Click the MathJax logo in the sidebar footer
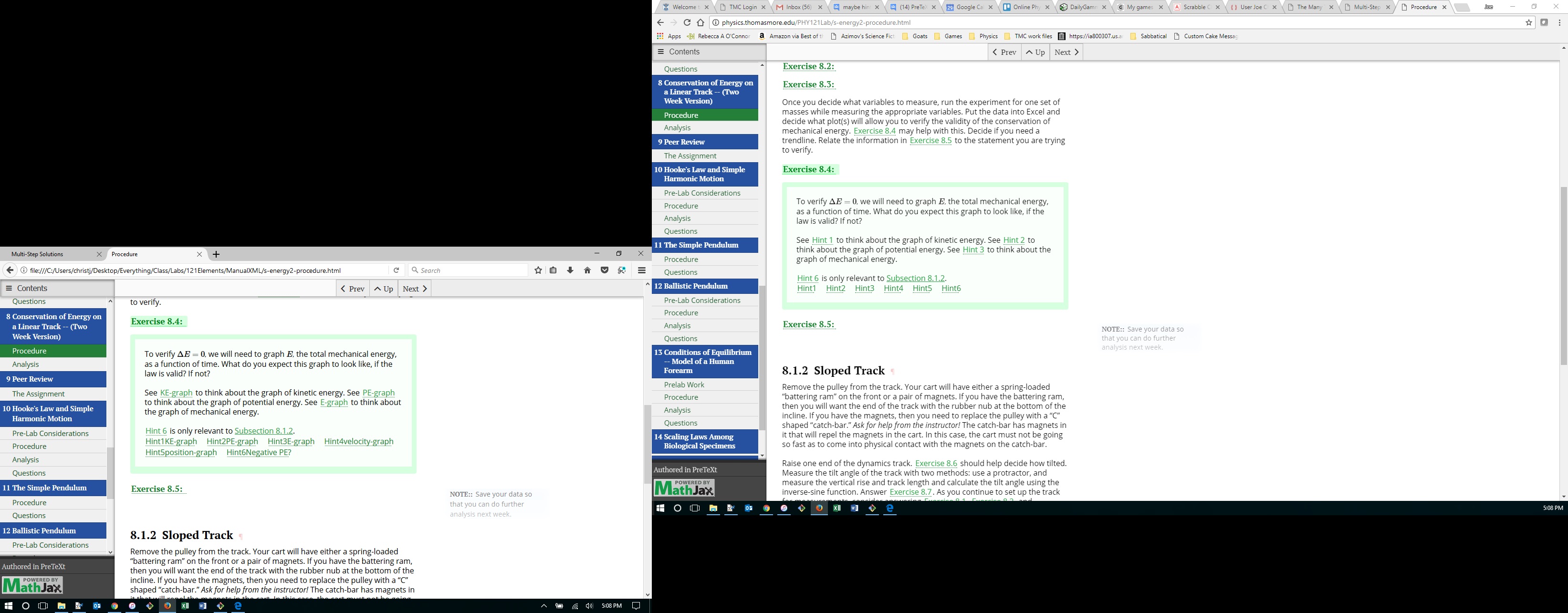 684,487
